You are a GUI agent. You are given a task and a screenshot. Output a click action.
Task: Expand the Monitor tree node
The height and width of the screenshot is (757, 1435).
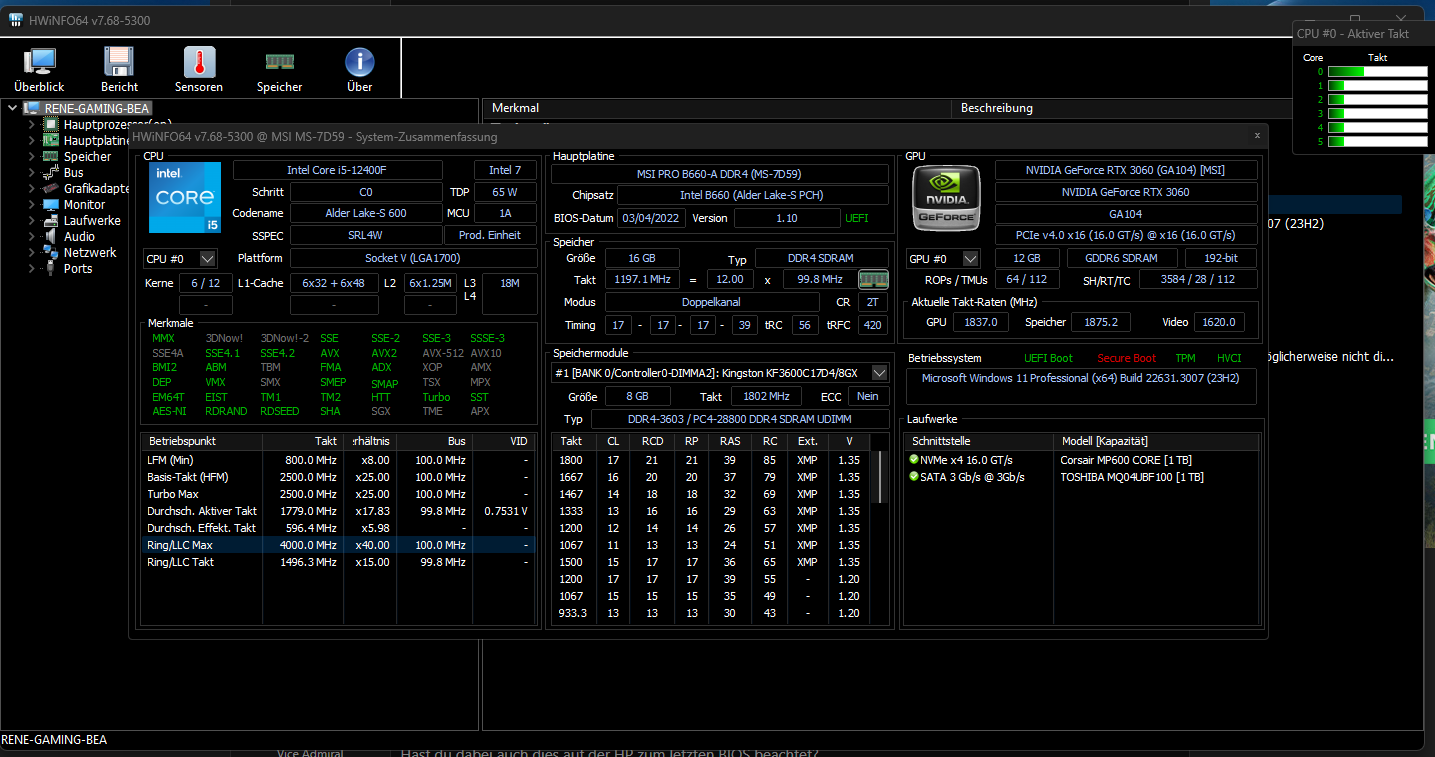coord(30,204)
